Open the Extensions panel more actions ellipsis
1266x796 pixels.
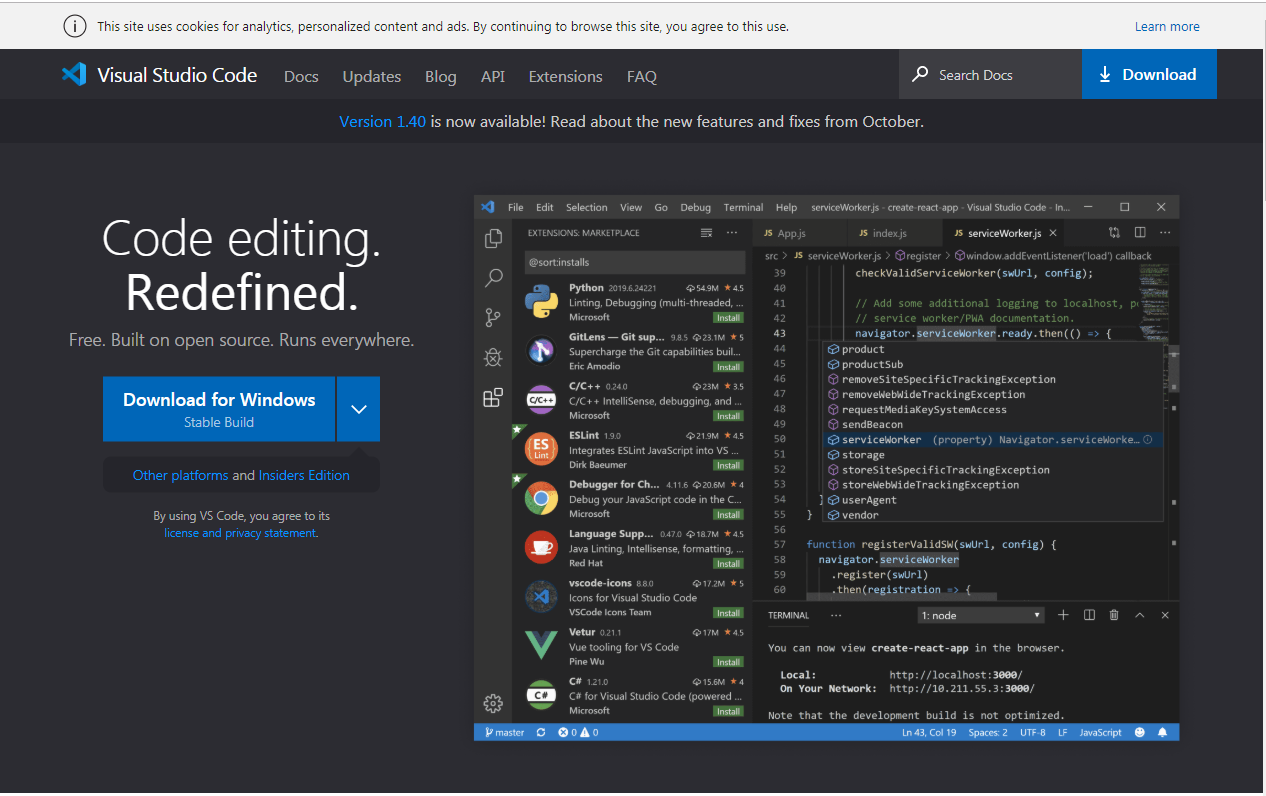[x=732, y=233]
